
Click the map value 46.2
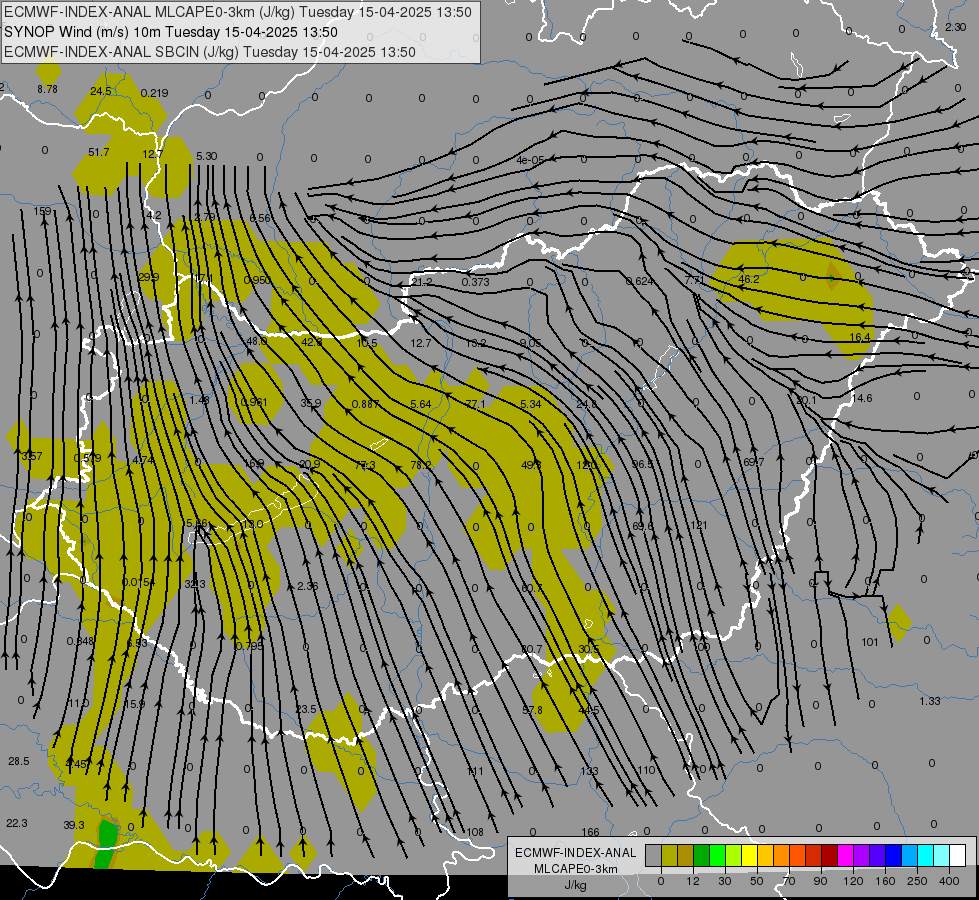pos(749,279)
